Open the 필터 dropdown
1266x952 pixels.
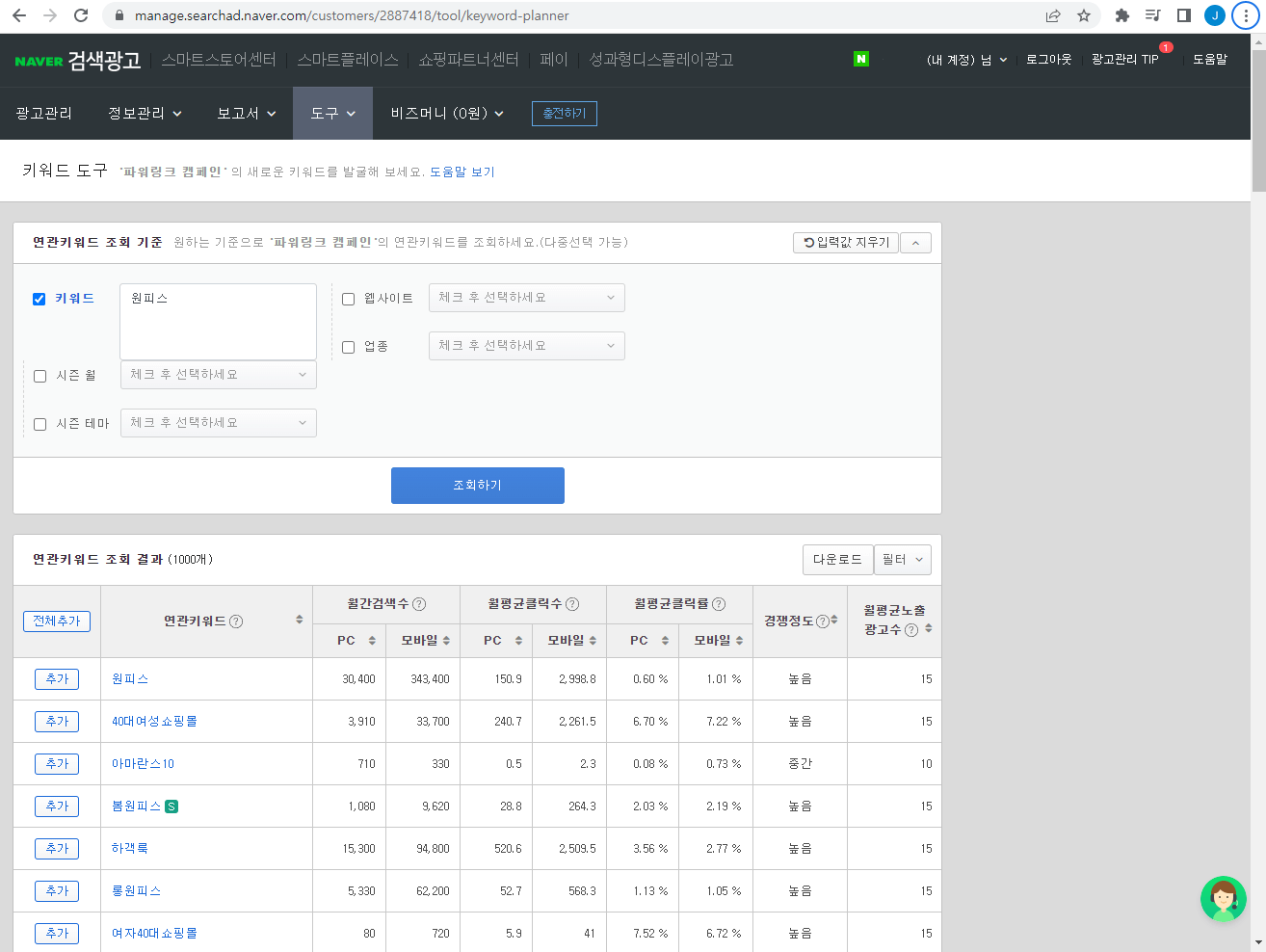[903, 560]
